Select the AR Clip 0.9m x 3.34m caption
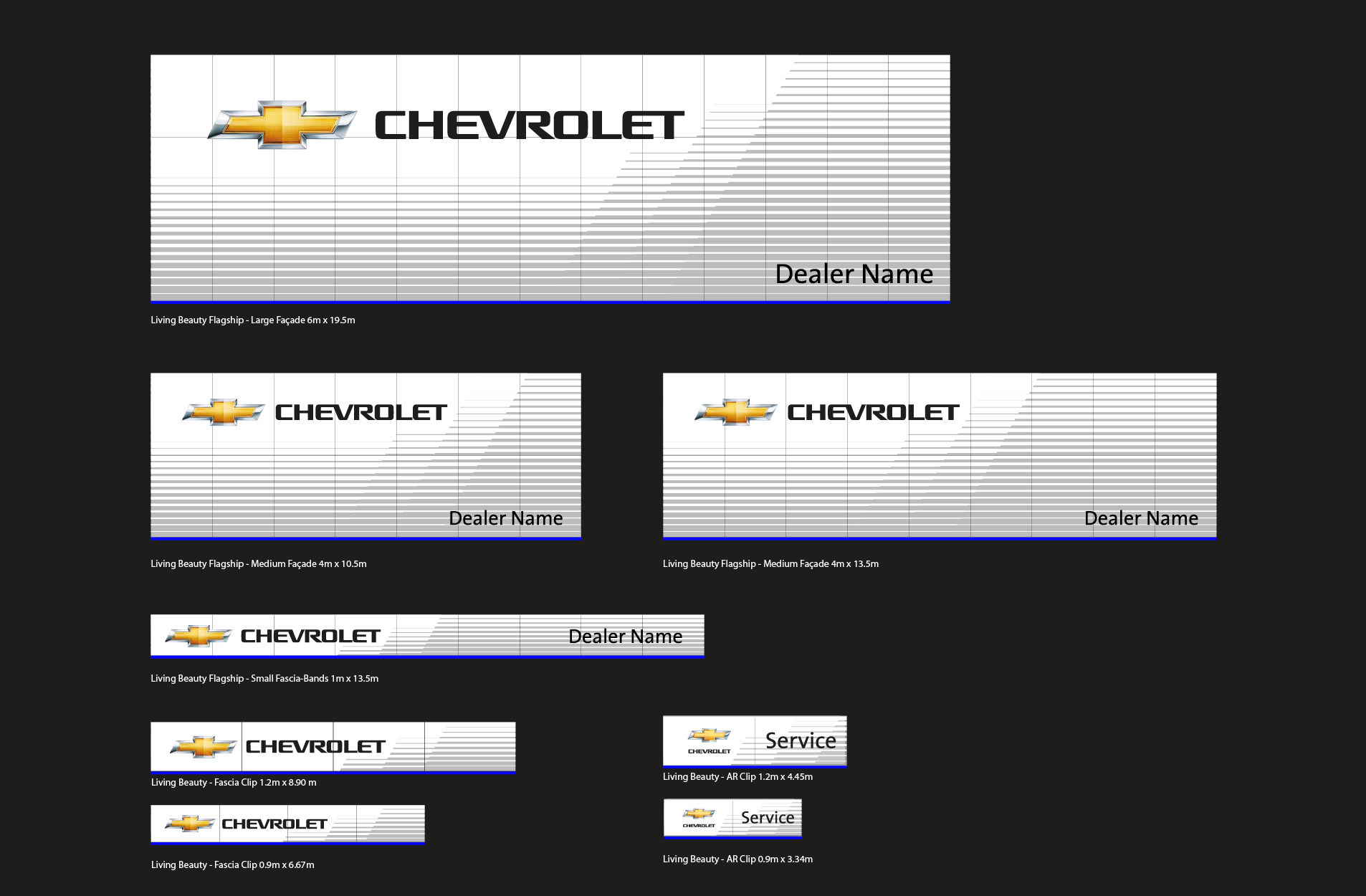The width and height of the screenshot is (1366, 896). pyautogui.click(x=737, y=859)
